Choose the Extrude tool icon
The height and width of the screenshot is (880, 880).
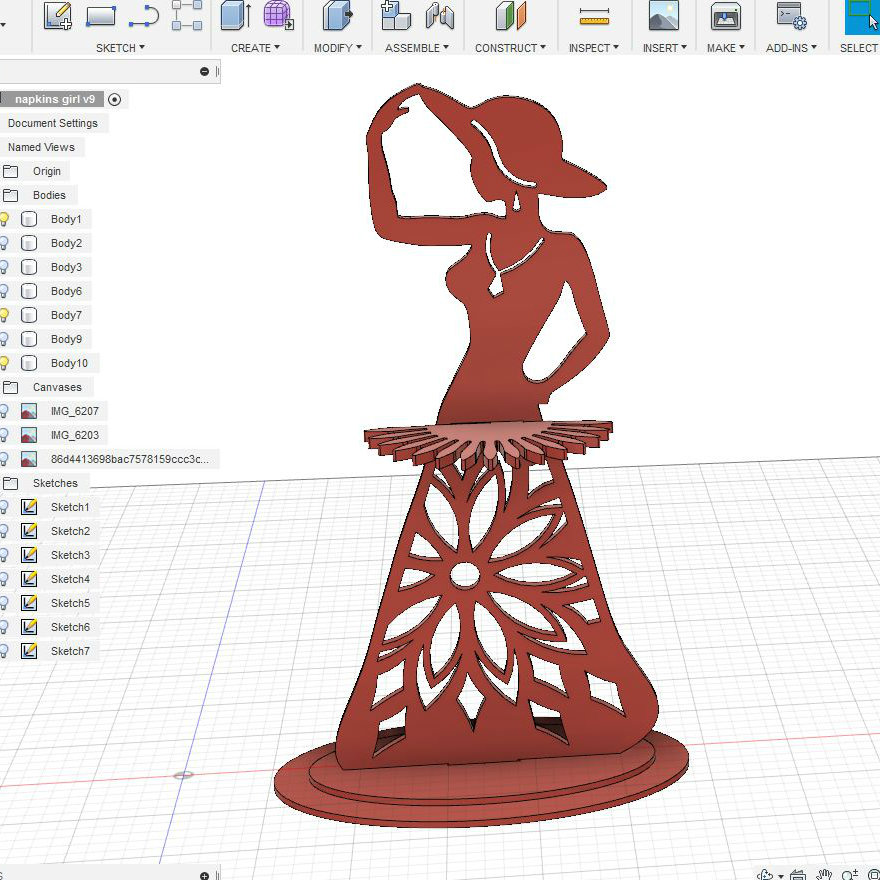(235, 15)
